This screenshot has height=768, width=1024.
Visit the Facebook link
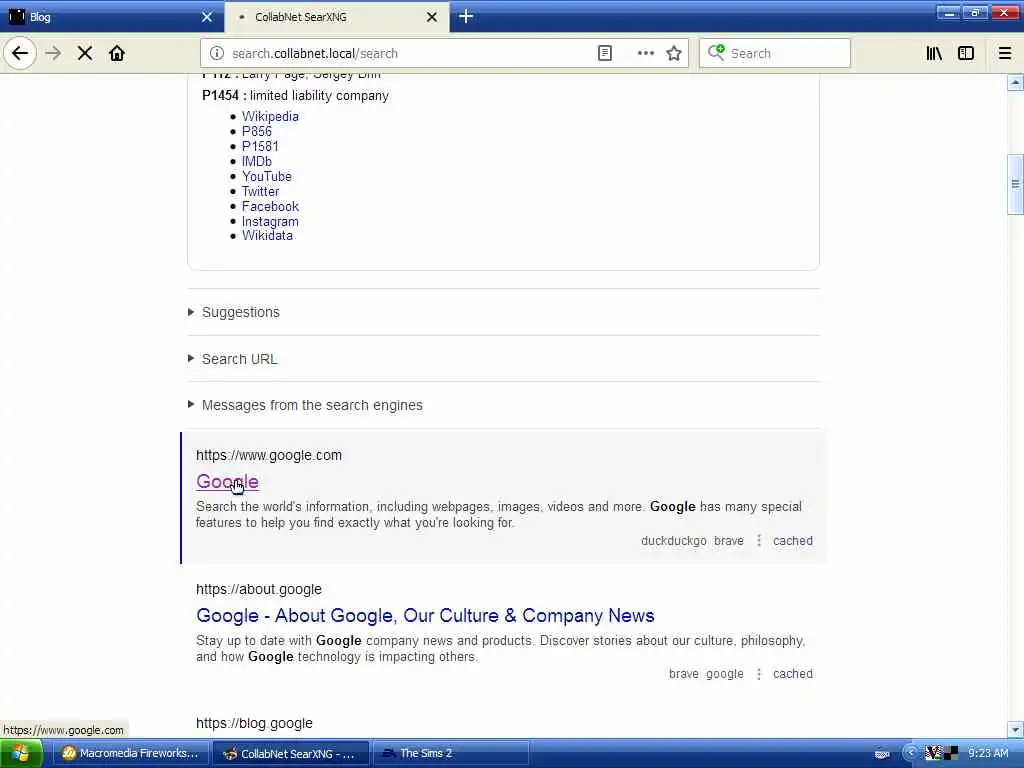coord(270,206)
